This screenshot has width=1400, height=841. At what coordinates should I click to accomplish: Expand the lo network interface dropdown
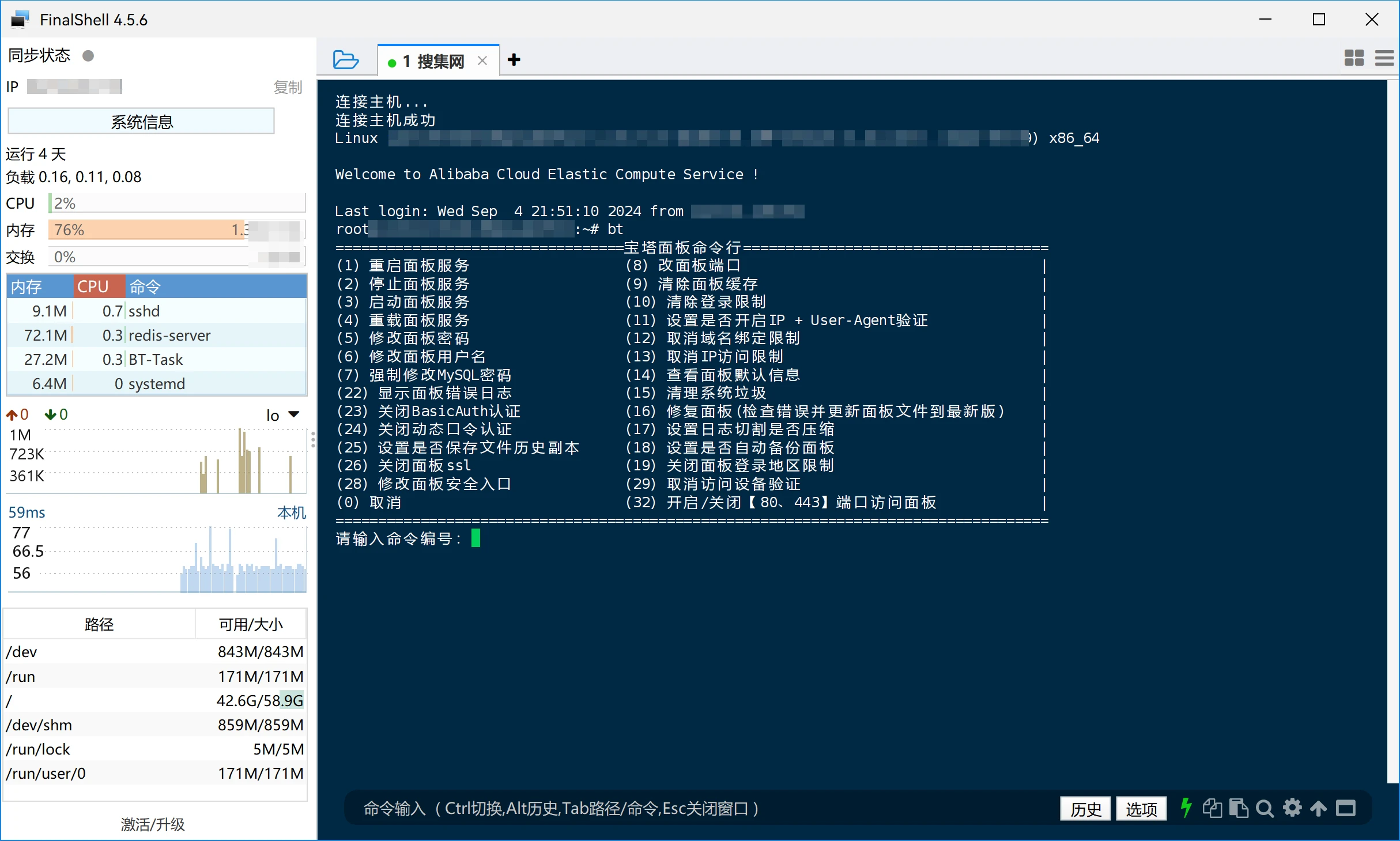pos(293,414)
